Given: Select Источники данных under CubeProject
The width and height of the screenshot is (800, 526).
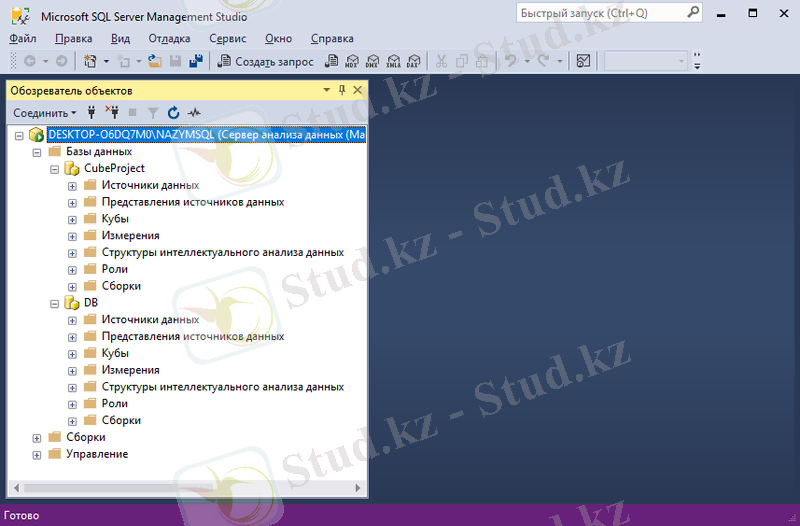Looking at the screenshot, I should (150, 185).
